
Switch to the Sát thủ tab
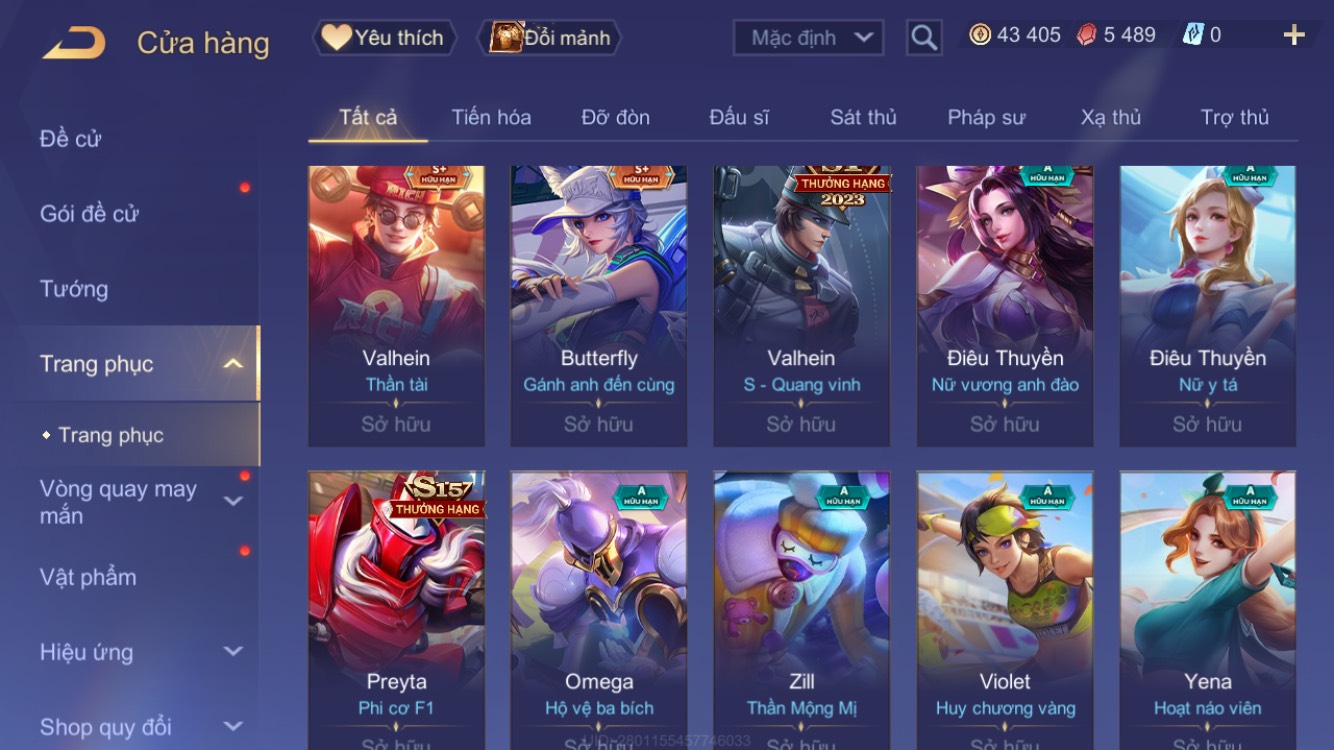point(863,117)
